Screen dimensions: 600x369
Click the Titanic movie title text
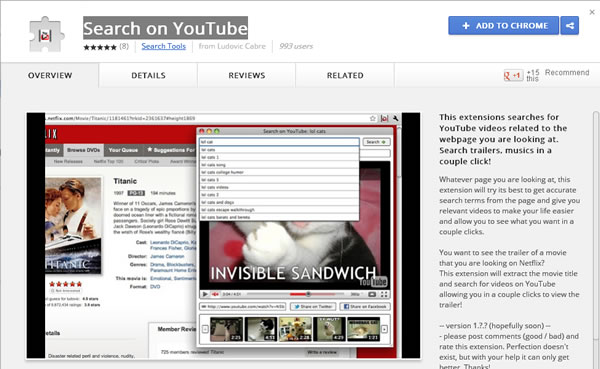pos(125,181)
